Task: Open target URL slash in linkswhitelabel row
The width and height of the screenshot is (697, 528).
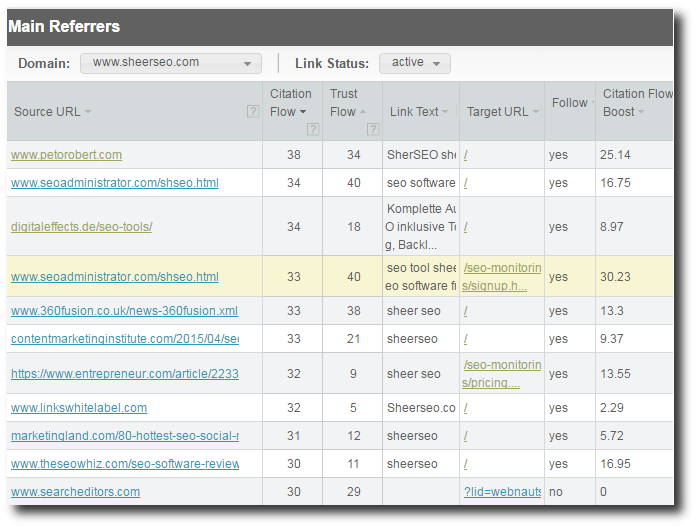Action: (465, 408)
